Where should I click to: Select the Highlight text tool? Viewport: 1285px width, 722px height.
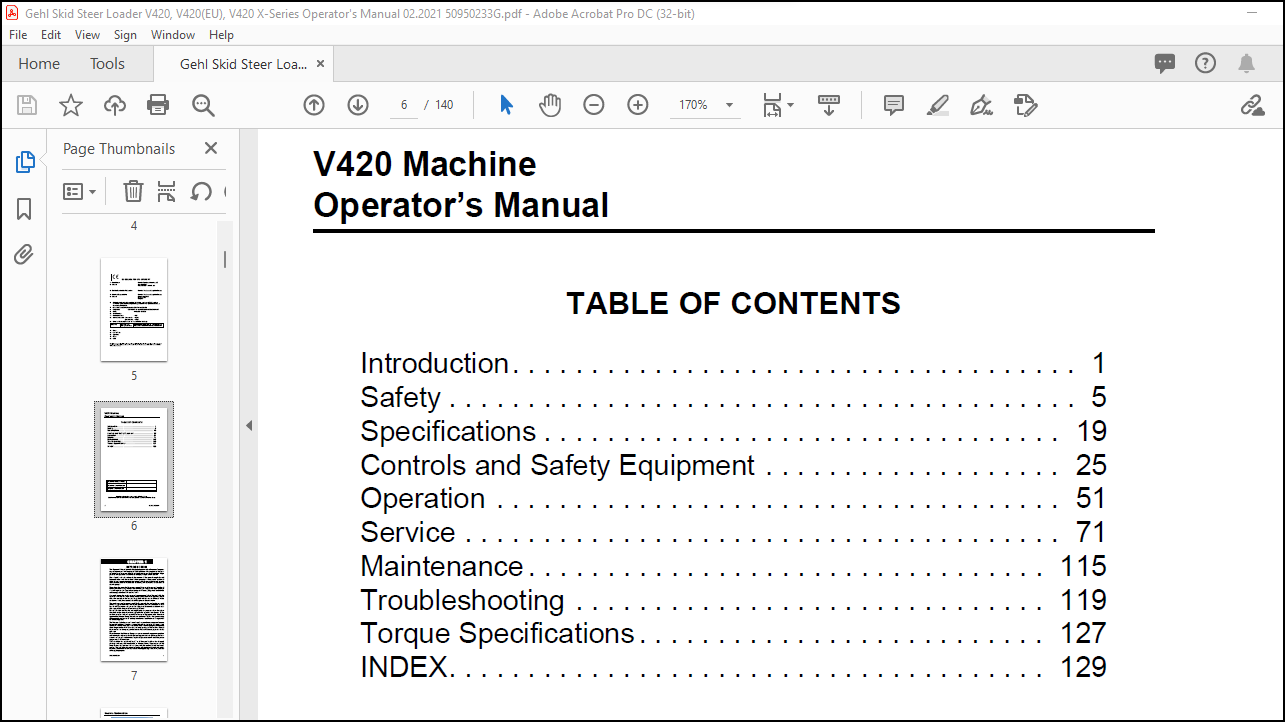pyautogui.click(x=938, y=105)
